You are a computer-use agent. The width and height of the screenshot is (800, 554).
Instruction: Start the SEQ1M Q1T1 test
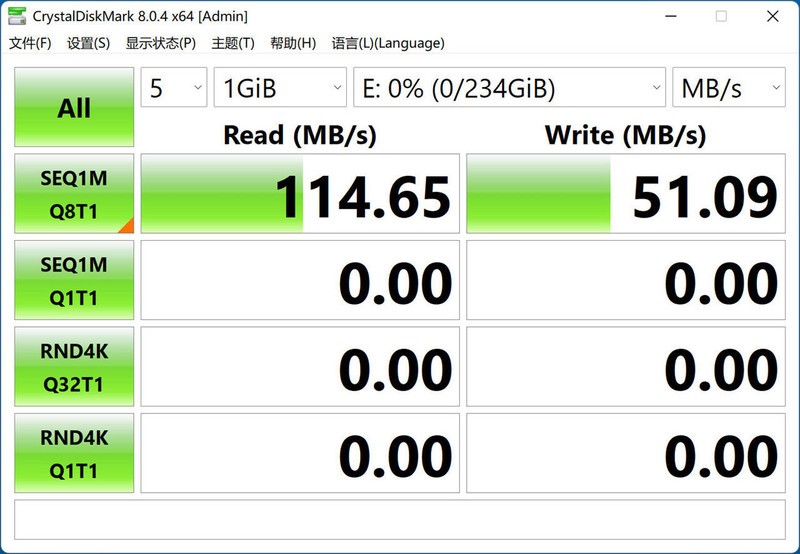click(x=74, y=280)
